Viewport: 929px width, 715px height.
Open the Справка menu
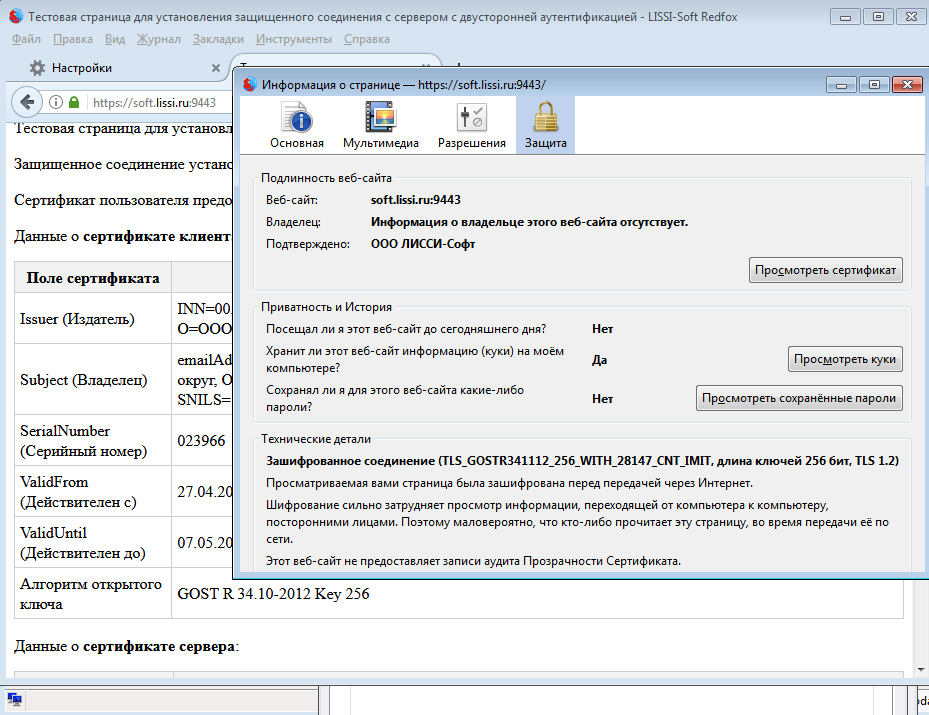click(x=367, y=39)
